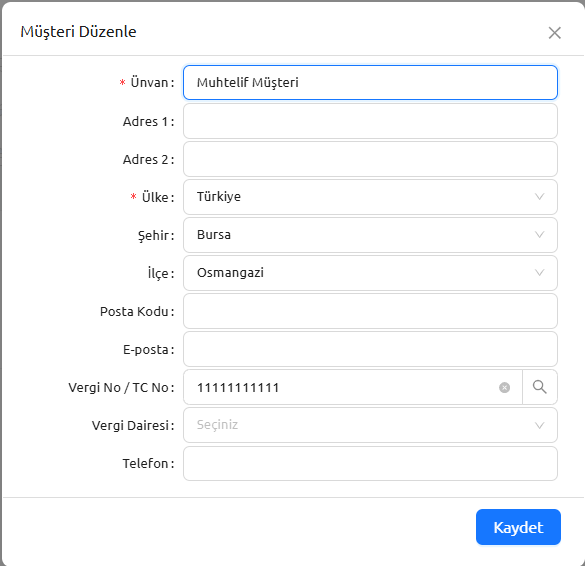Open the İlçe dropdown showing Osmangazi
Viewport: 585px width, 566px height.
click(370, 273)
